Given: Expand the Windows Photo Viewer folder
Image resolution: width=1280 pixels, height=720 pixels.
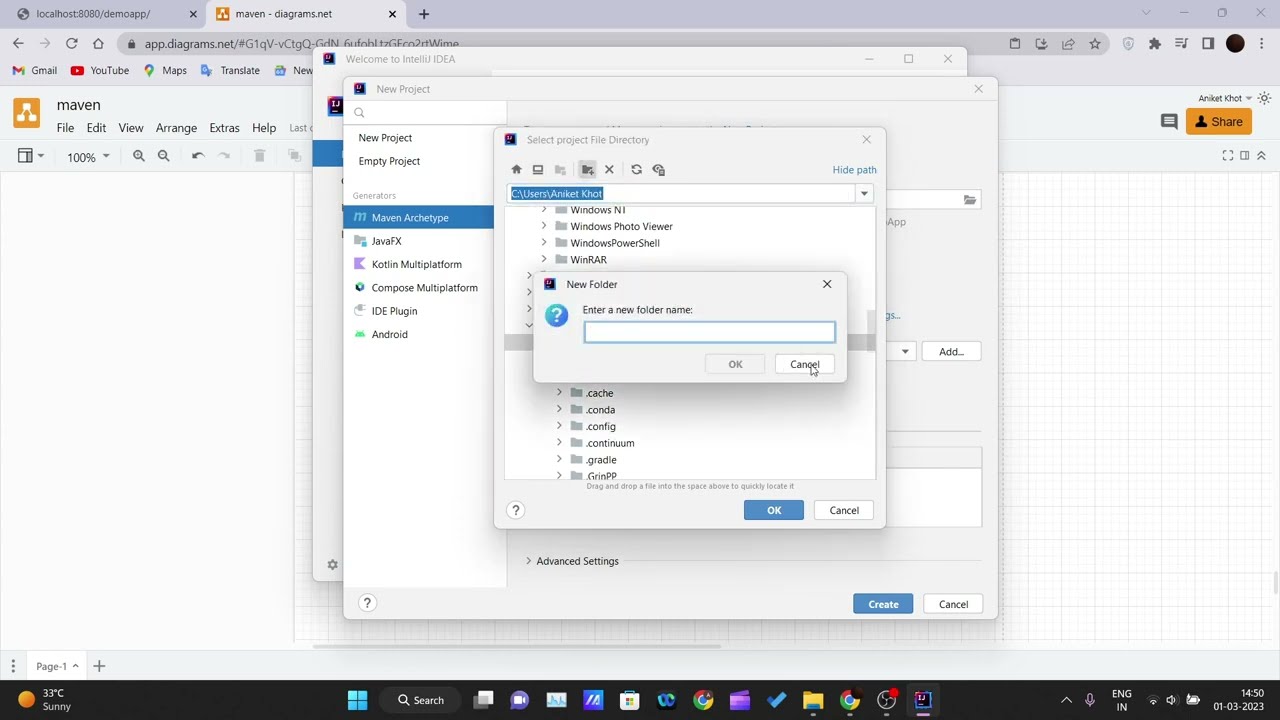Looking at the screenshot, I should click(544, 226).
